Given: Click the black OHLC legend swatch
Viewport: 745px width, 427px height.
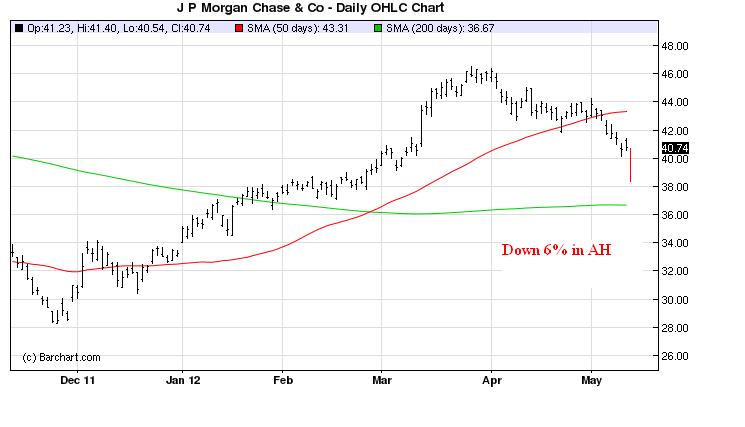Looking at the screenshot, I should coord(19,27).
